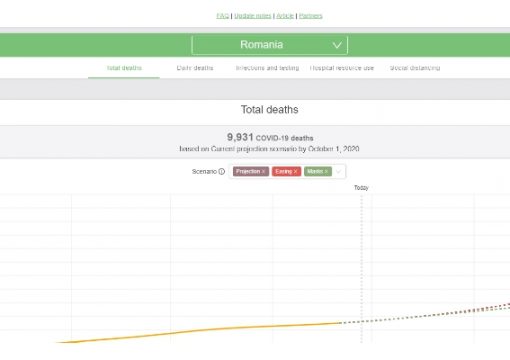Screen dimensions: 510x360
Task: Click the chevron beside Romania
Action: [x=337, y=45]
